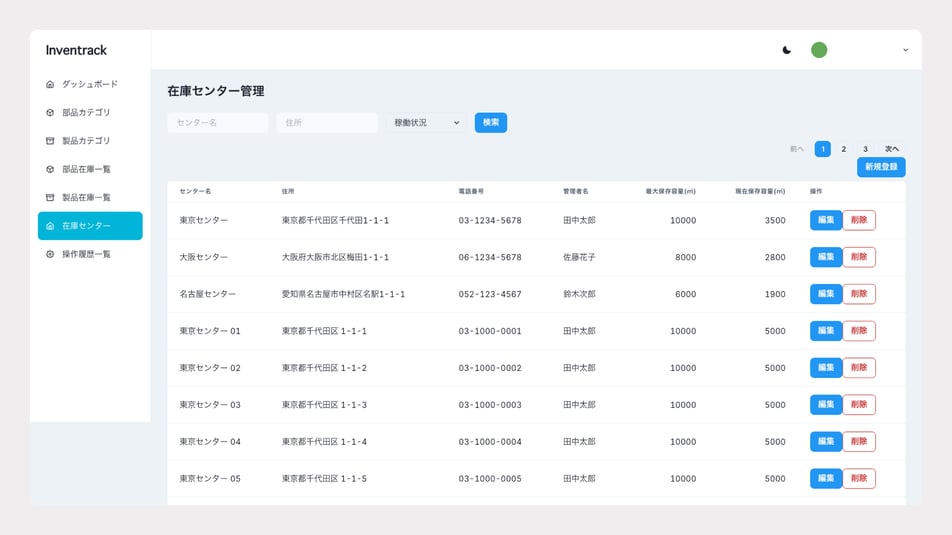This screenshot has width=952, height=535.
Task: Delete the 名古屋センター row
Action: (x=859, y=294)
